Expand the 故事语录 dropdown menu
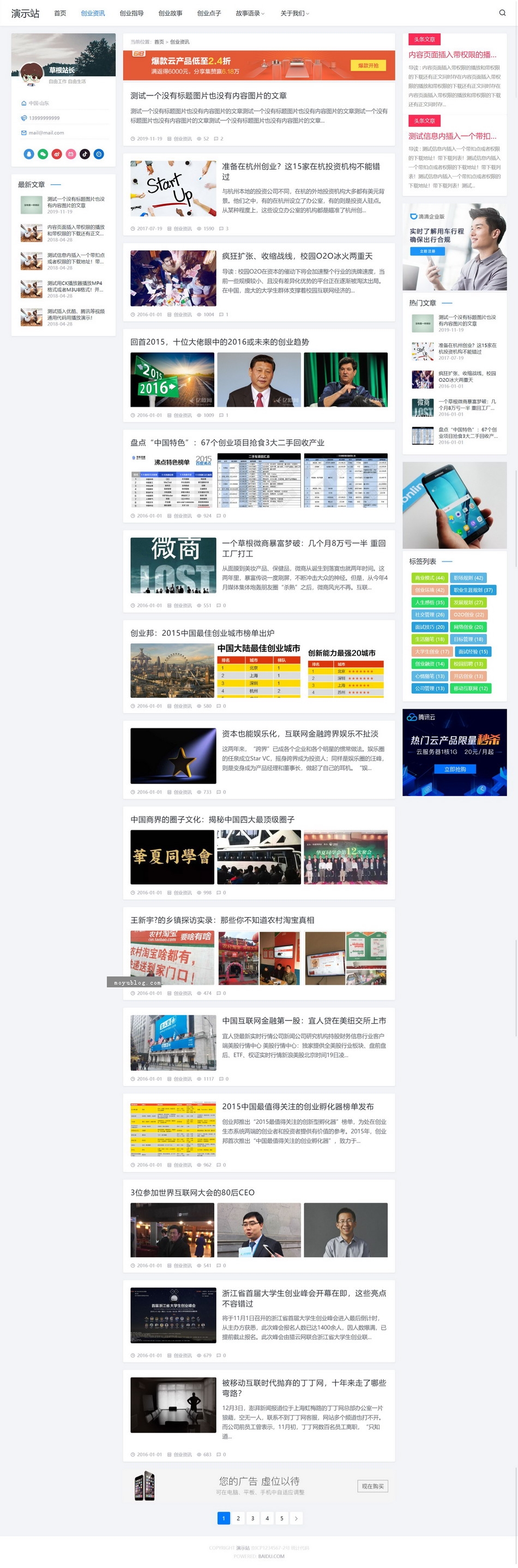 (x=250, y=14)
